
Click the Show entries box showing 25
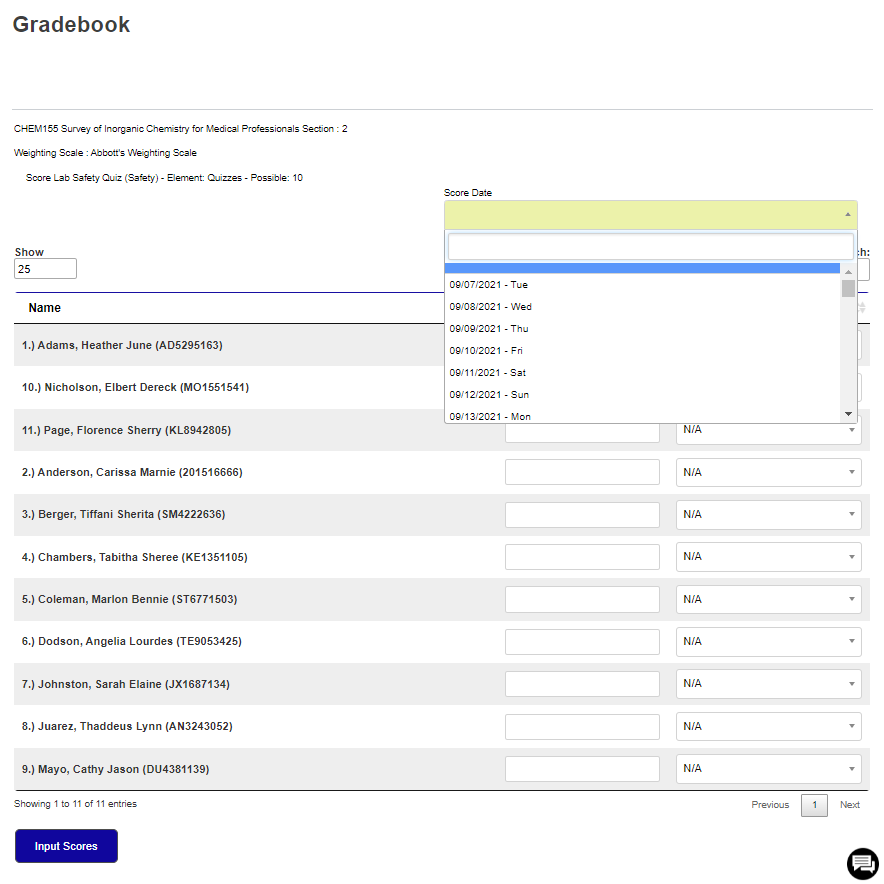[x=44, y=268]
